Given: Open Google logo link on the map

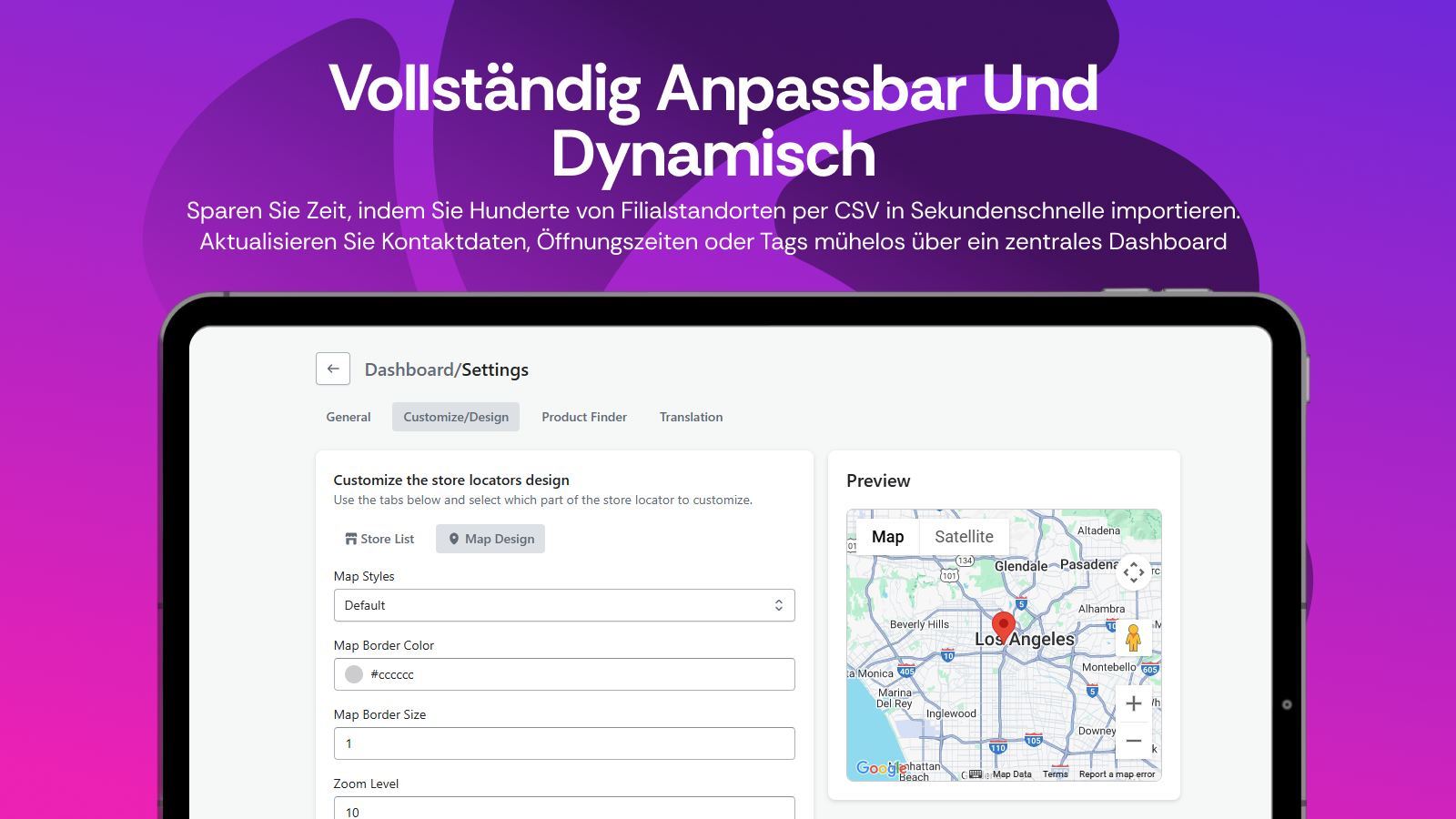Looking at the screenshot, I should (881, 768).
